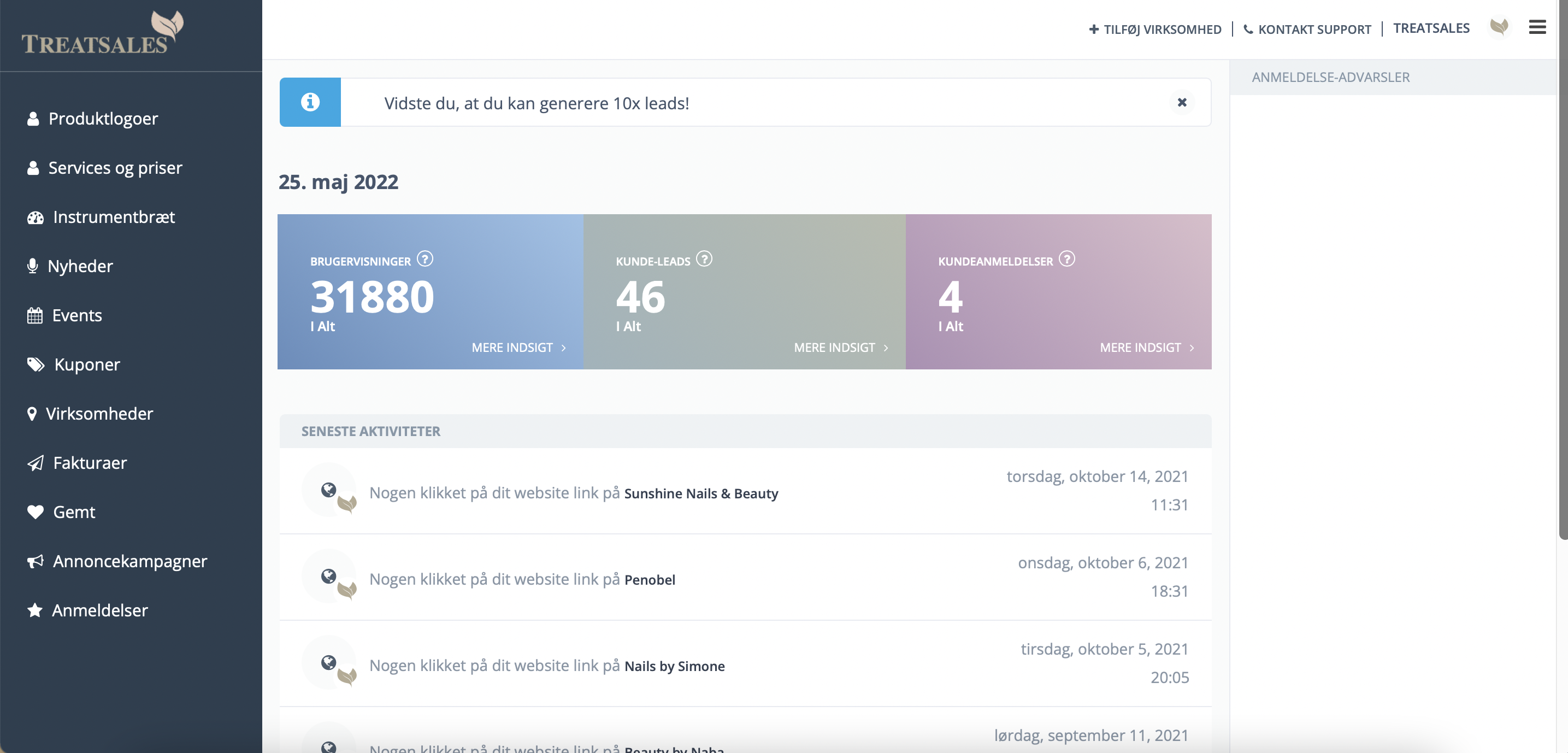Open the Penobel business link
Viewport: 1568px width, 753px height.
pos(650,580)
